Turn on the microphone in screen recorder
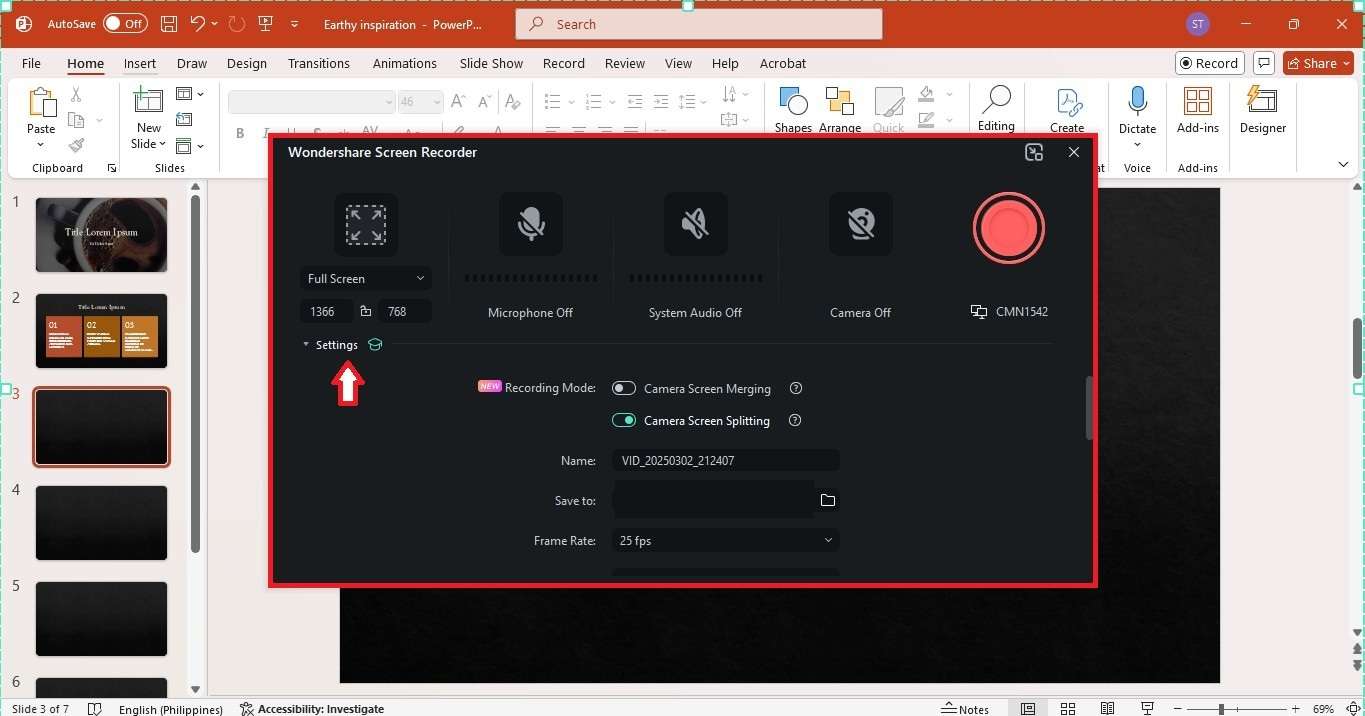Viewport: 1365px width, 716px height. (530, 225)
